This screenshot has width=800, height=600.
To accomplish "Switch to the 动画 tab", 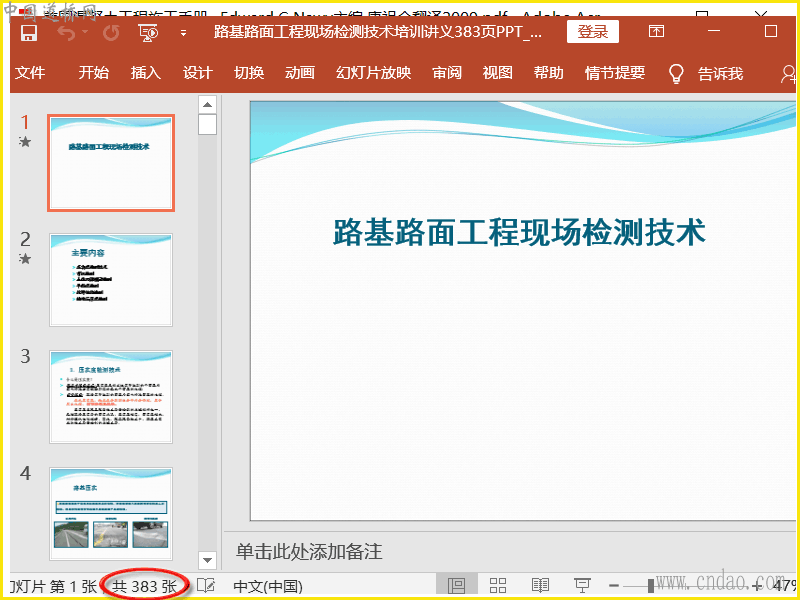I will pyautogui.click(x=300, y=73).
